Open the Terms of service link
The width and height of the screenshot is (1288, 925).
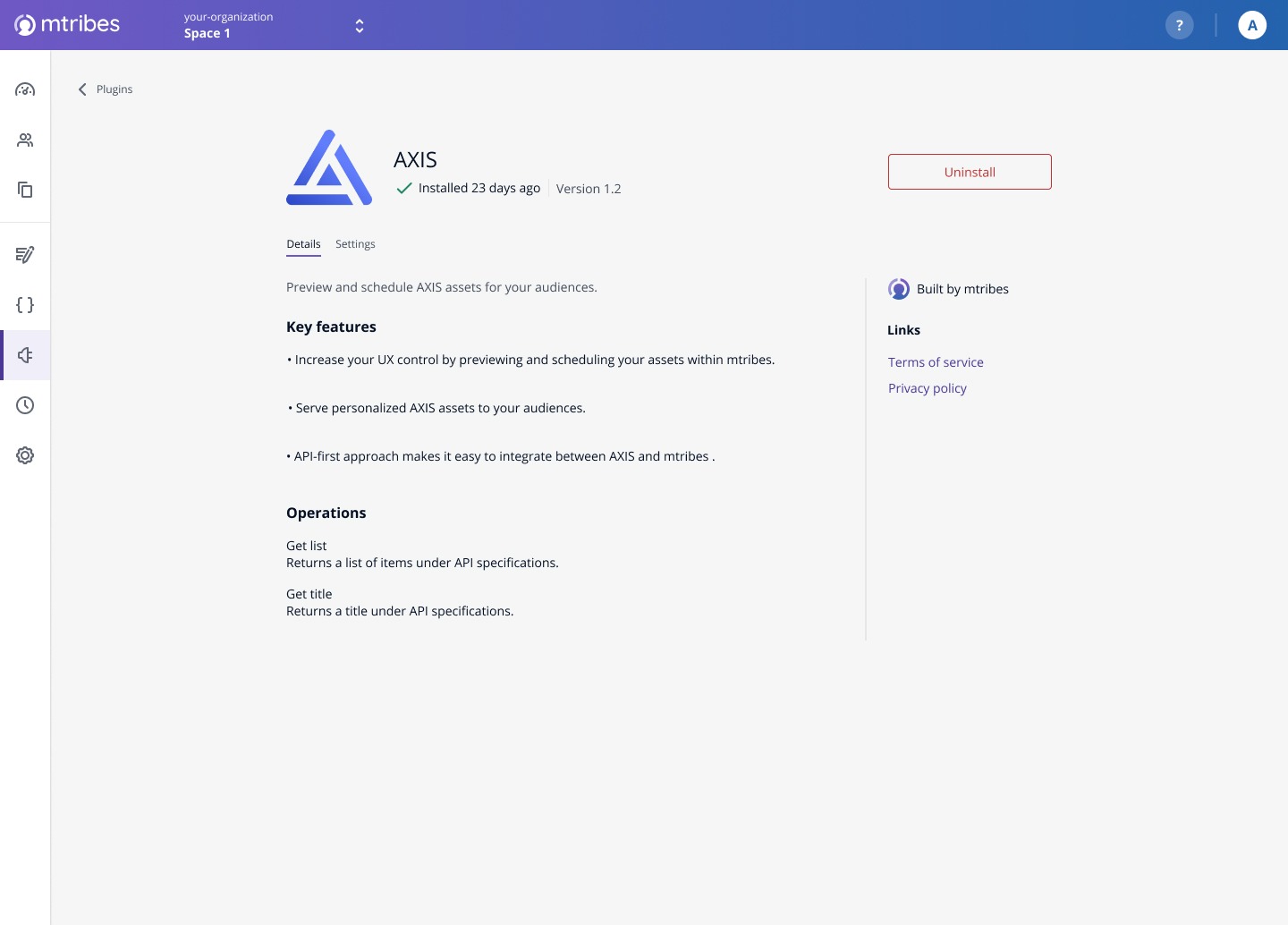936,362
